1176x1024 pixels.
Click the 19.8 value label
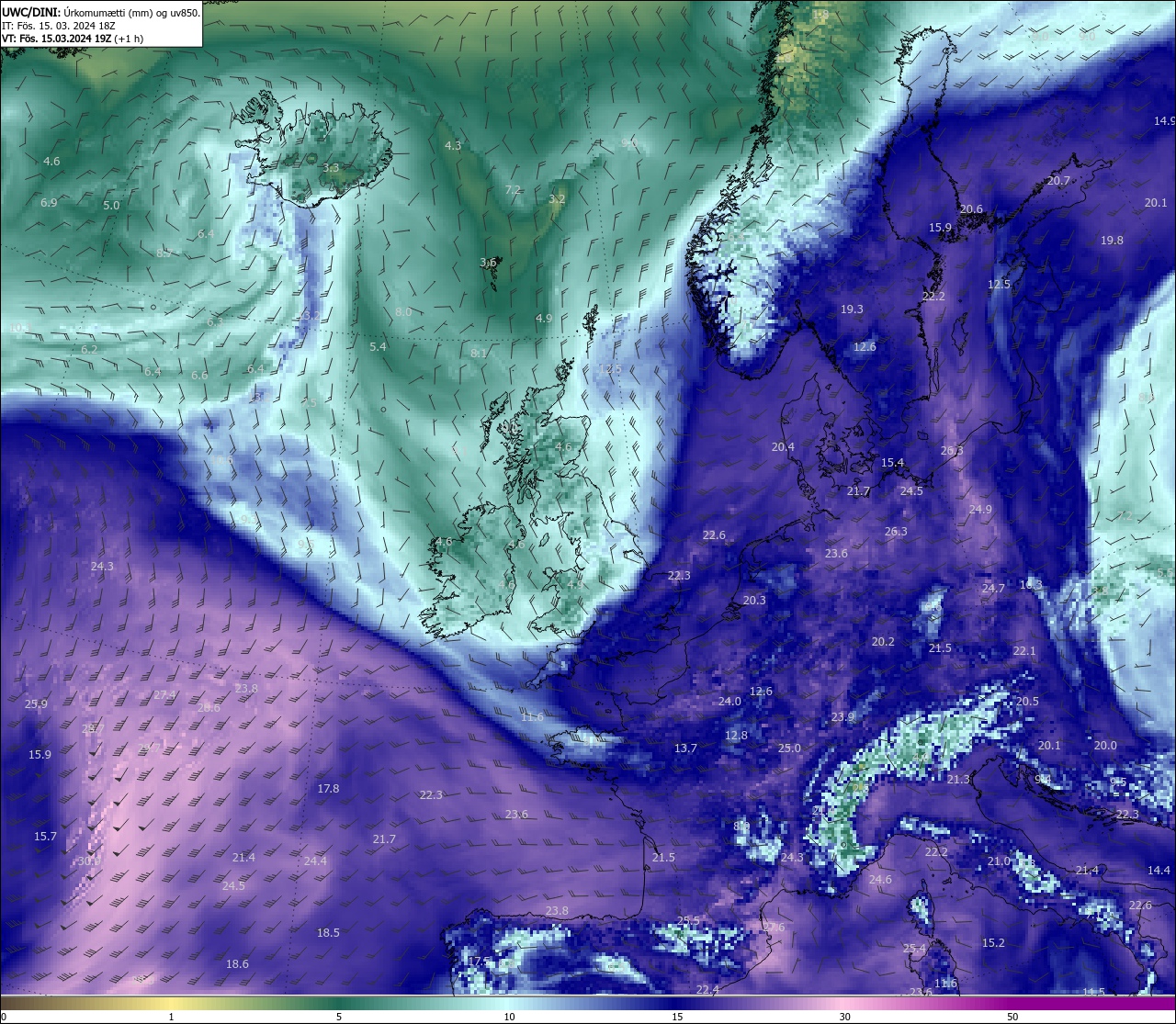click(x=1112, y=240)
